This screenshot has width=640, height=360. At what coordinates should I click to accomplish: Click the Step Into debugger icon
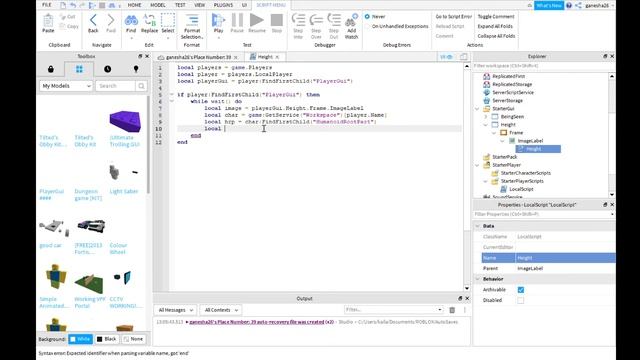click(x=298, y=20)
